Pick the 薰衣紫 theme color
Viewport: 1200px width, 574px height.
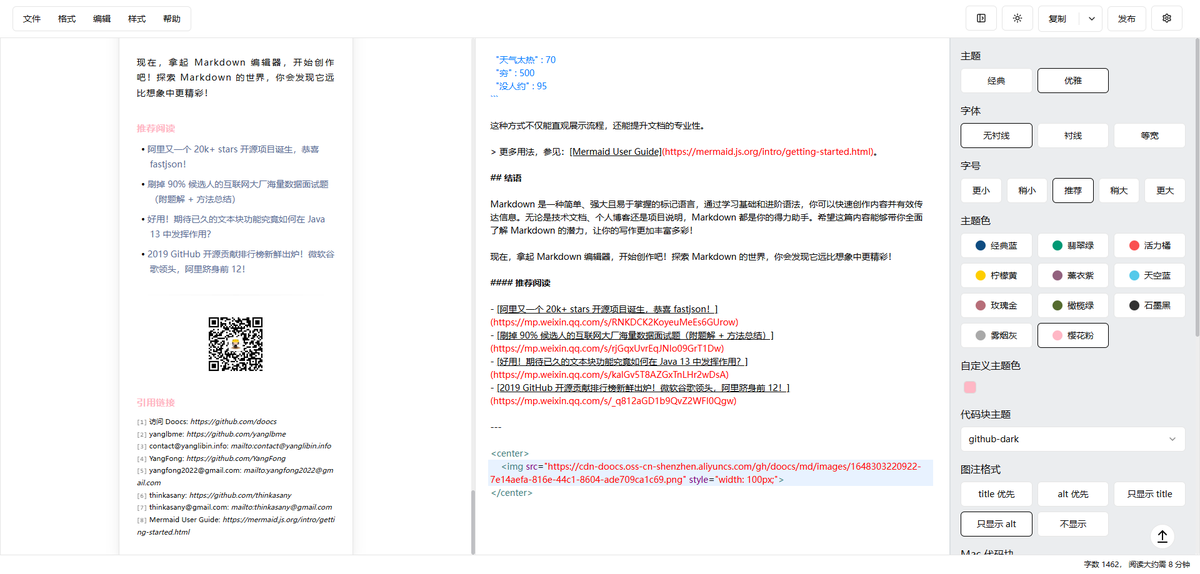1073,275
